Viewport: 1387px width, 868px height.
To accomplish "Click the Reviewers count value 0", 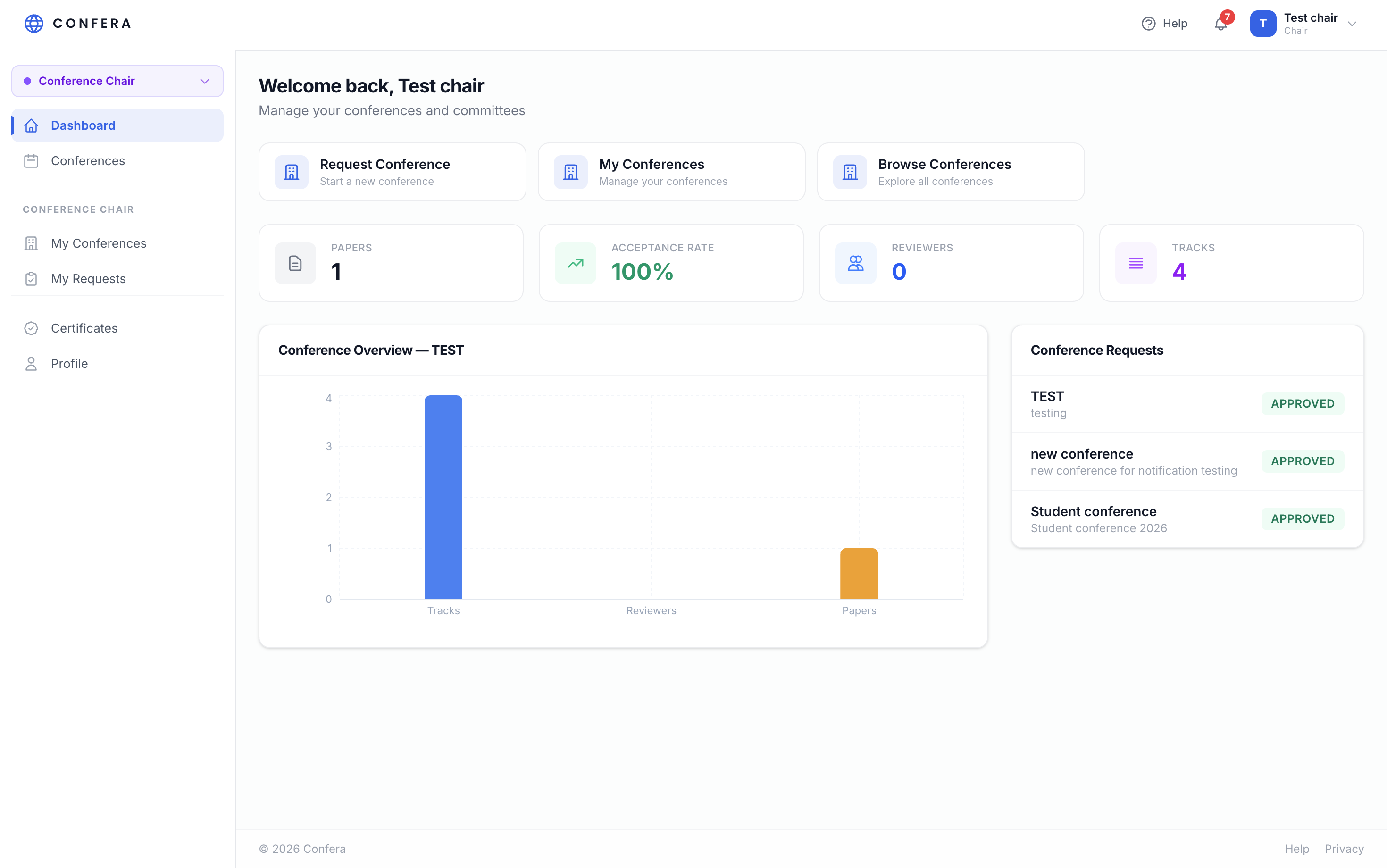I will coord(899,272).
